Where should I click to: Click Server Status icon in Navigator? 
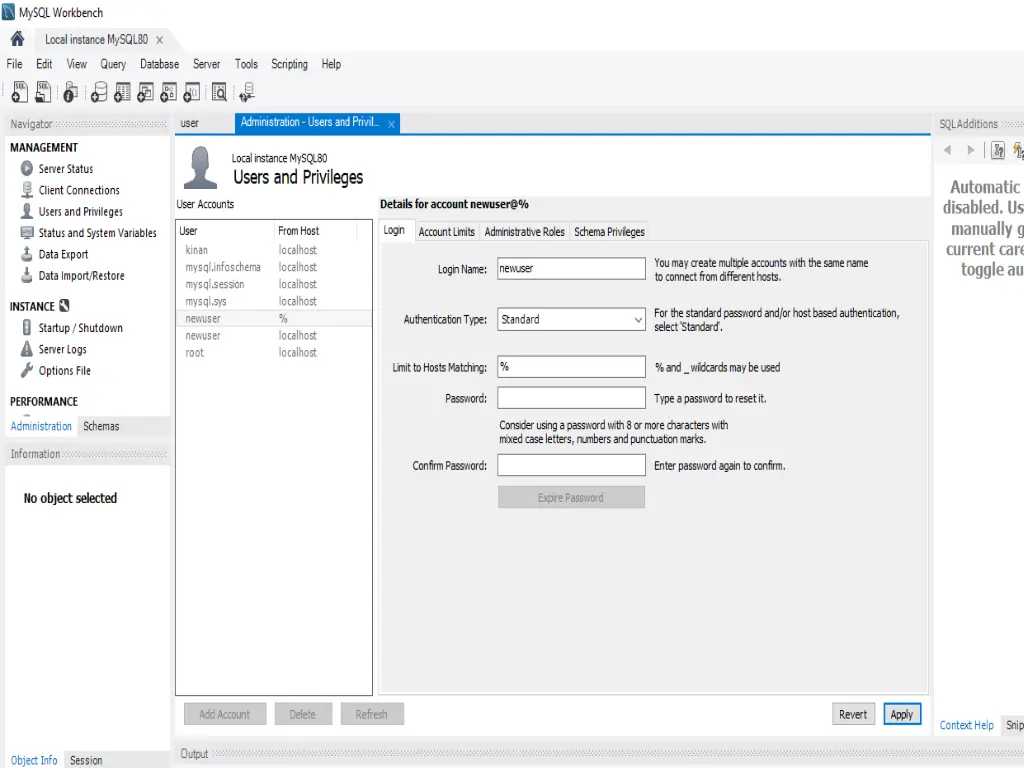(x=27, y=168)
